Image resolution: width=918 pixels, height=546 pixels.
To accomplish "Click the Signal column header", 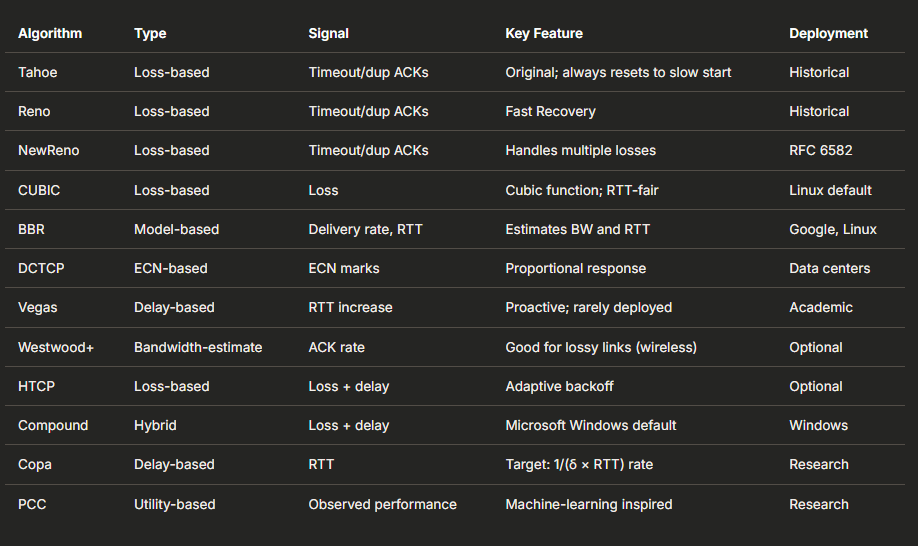I will [328, 33].
